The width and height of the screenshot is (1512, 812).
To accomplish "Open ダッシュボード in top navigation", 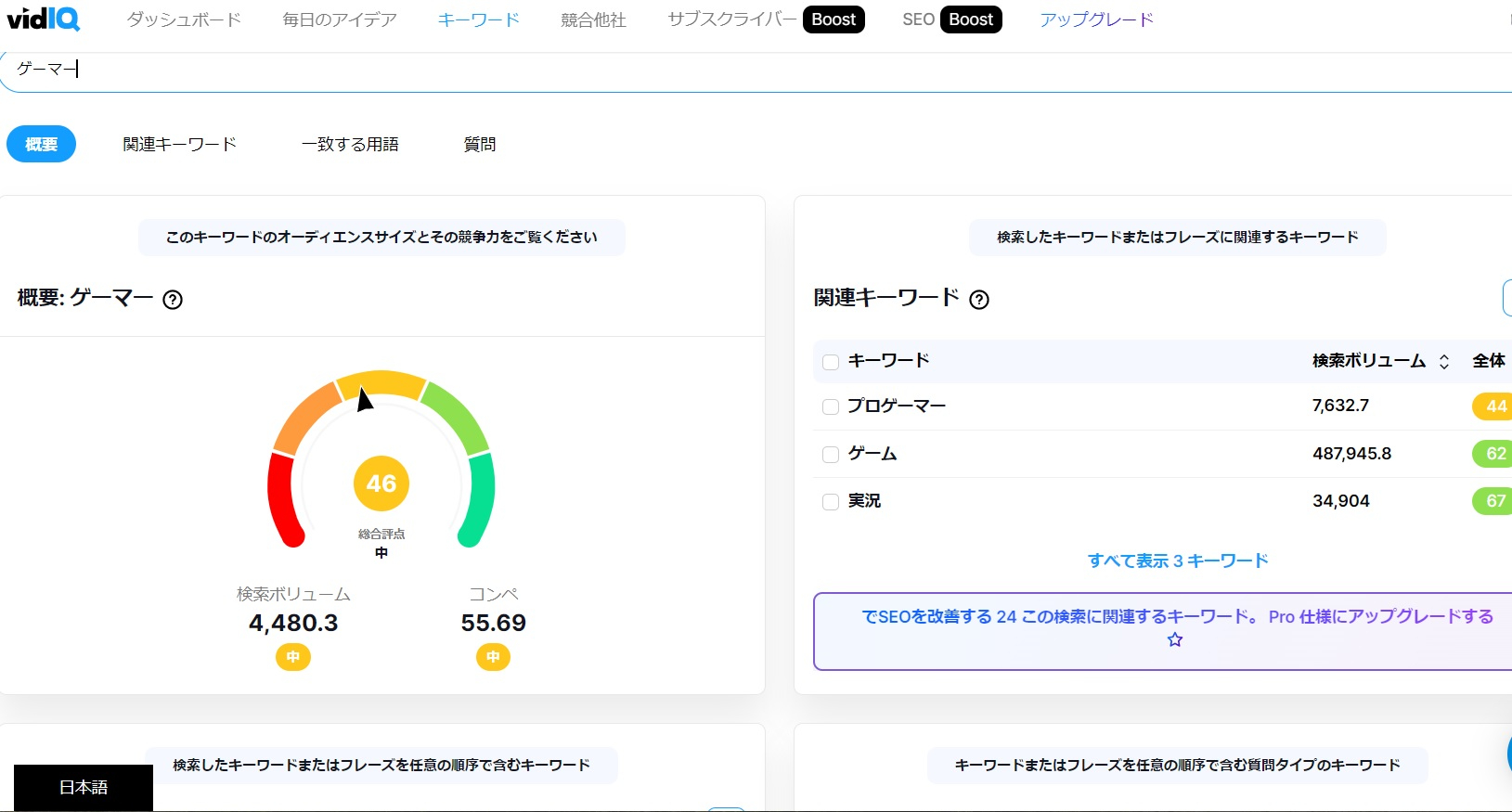I will click(184, 19).
